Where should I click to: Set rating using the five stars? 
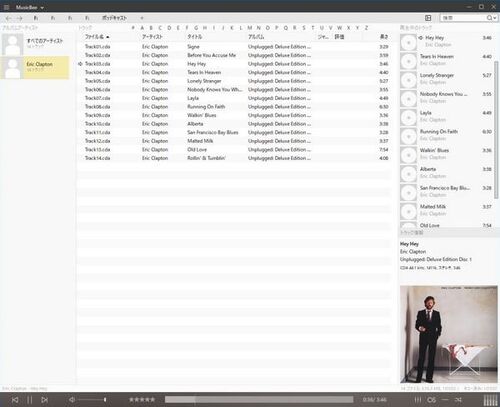click(142, 399)
